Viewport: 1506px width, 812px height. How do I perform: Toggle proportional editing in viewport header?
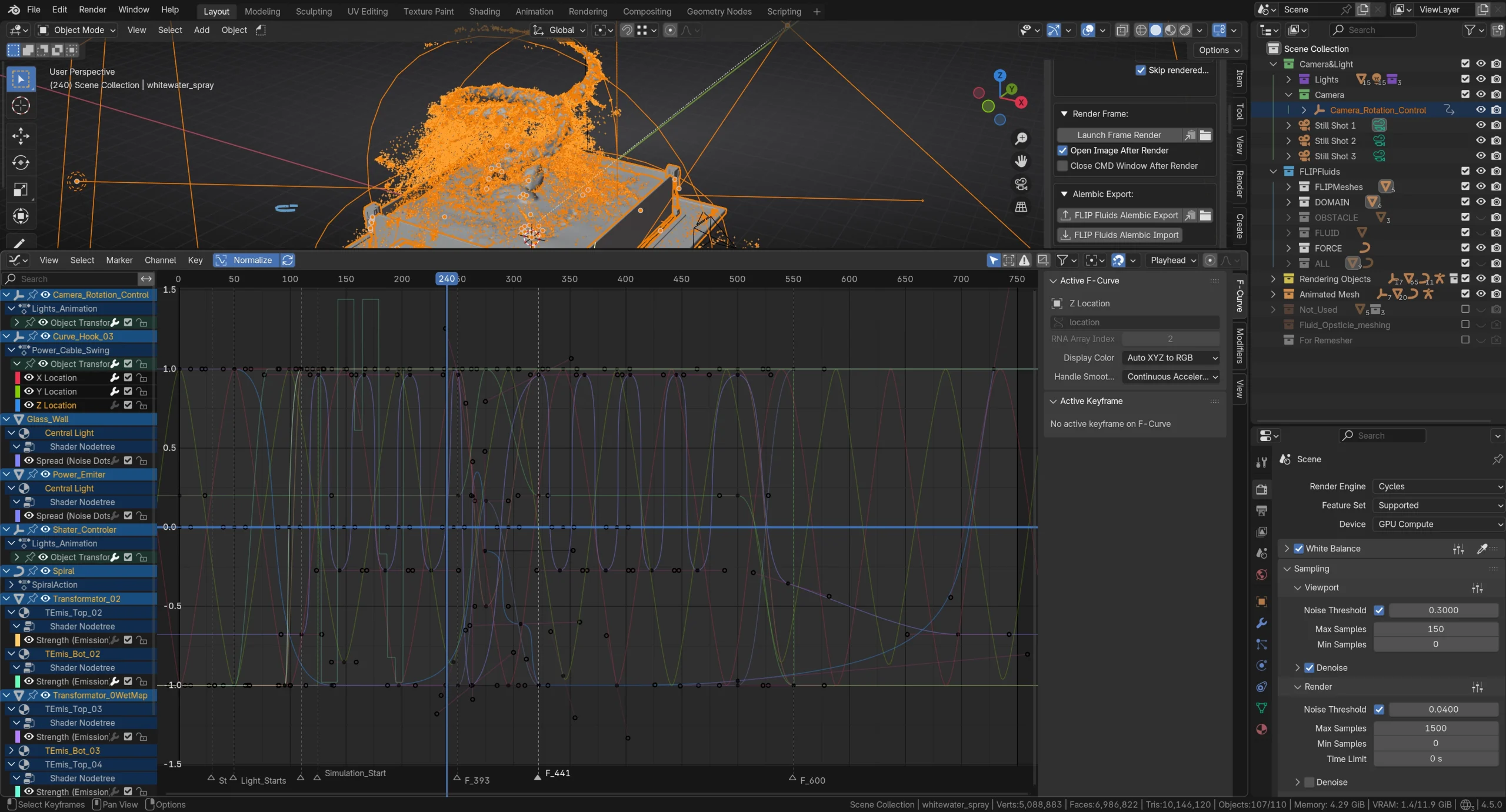coord(670,30)
